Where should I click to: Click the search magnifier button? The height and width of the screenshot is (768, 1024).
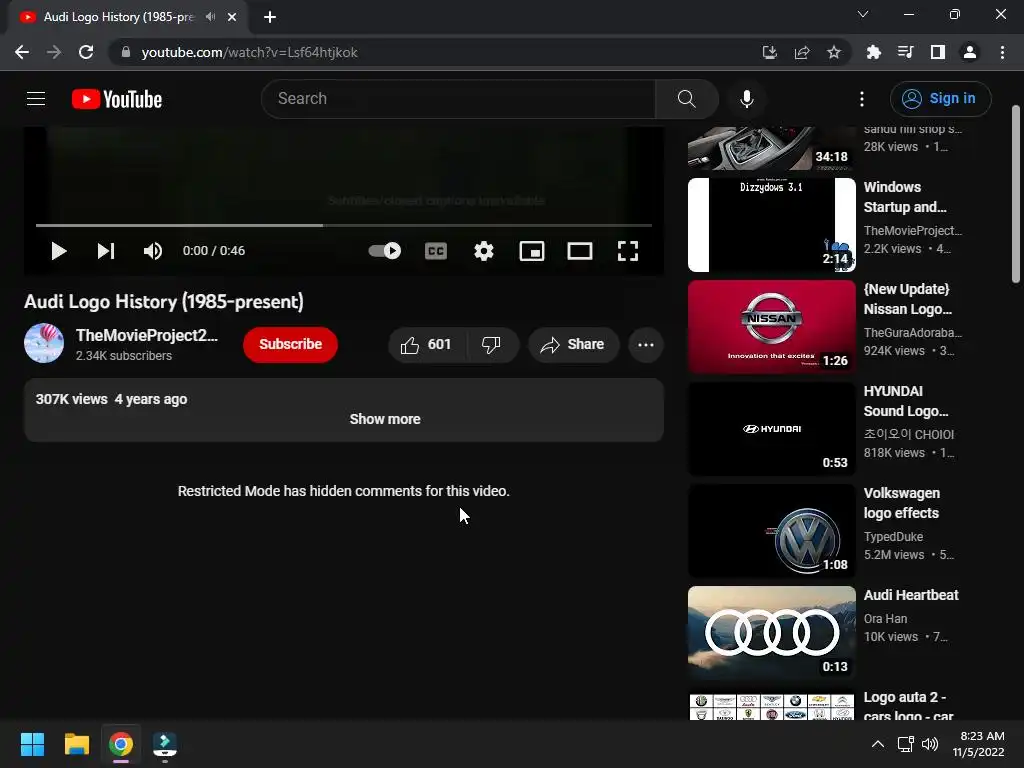pos(686,99)
